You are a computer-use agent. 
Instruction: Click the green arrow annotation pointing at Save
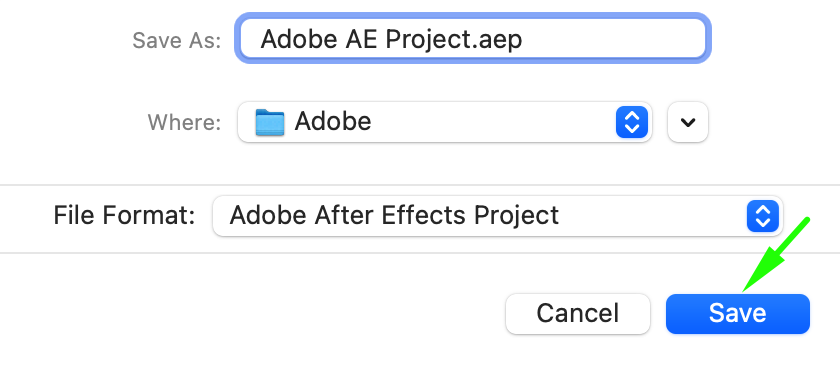tap(777, 254)
